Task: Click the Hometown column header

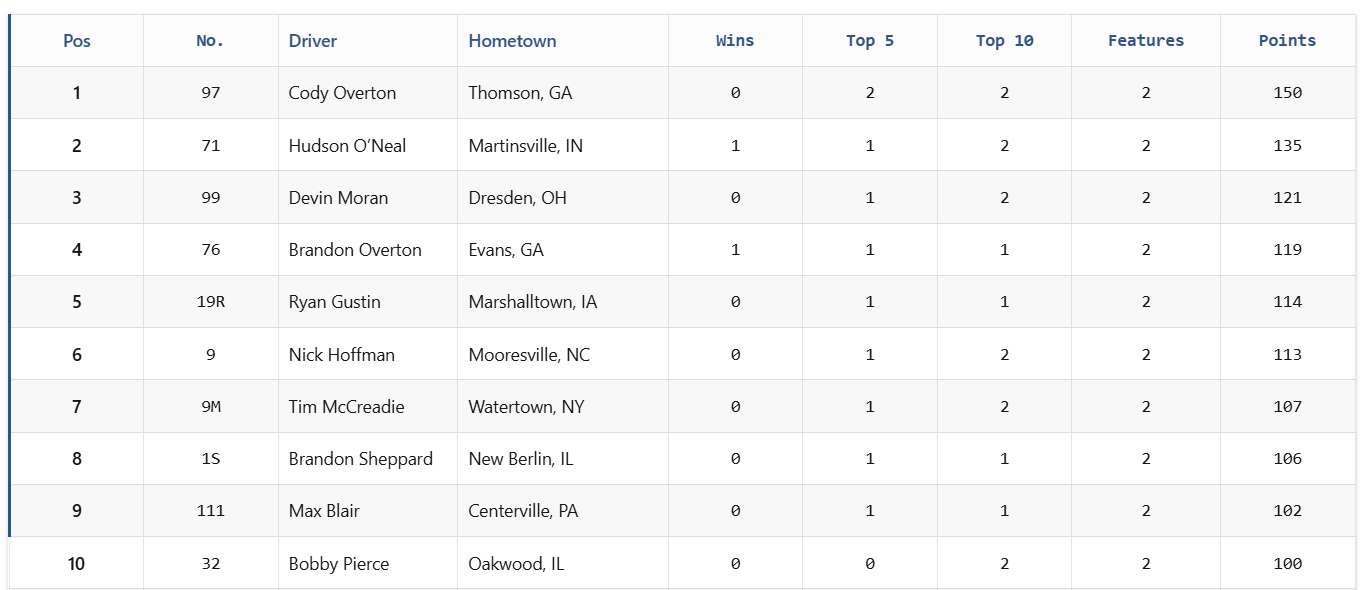Action: point(512,41)
